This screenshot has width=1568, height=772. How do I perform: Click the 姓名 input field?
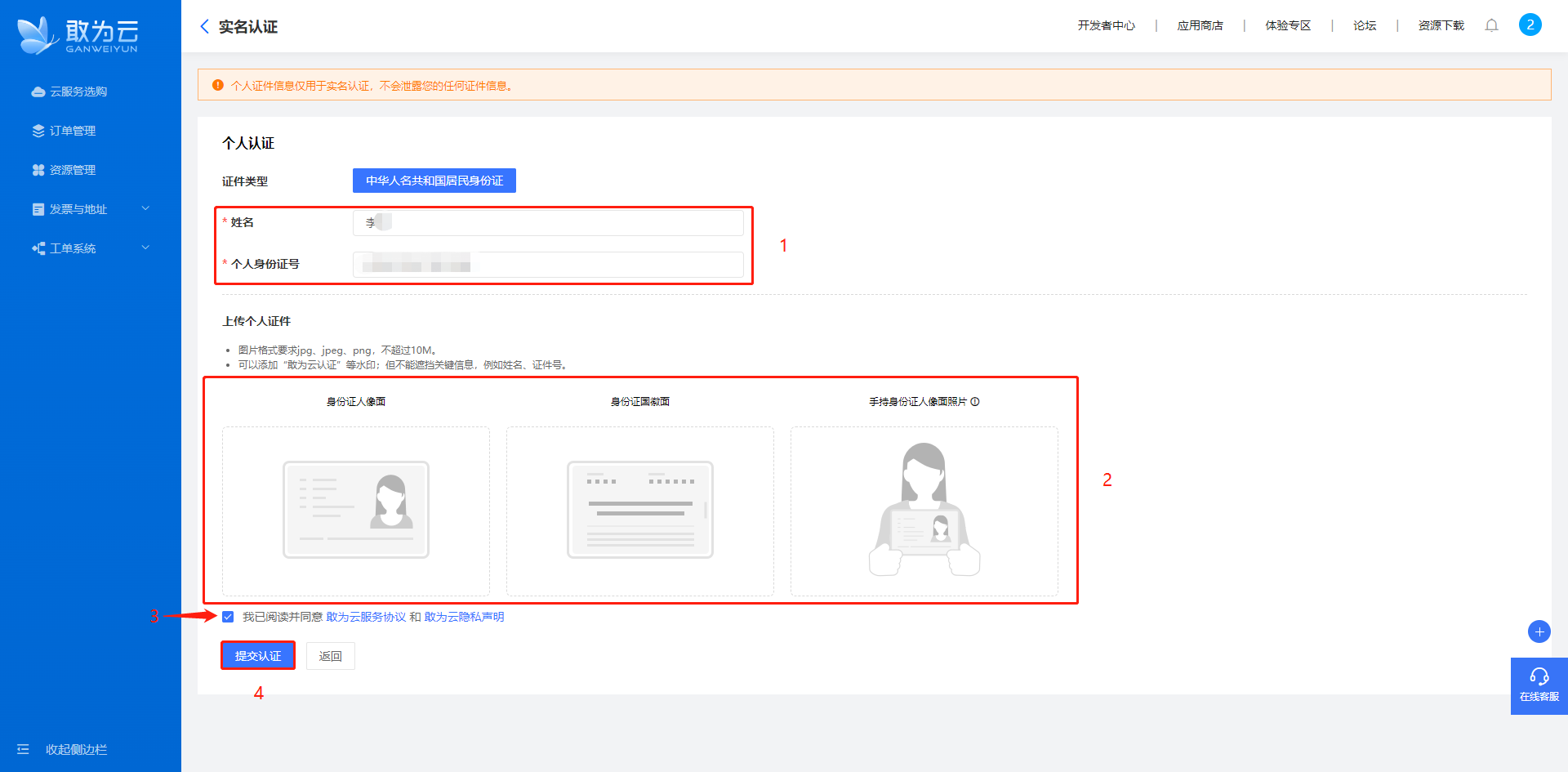pos(548,222)
